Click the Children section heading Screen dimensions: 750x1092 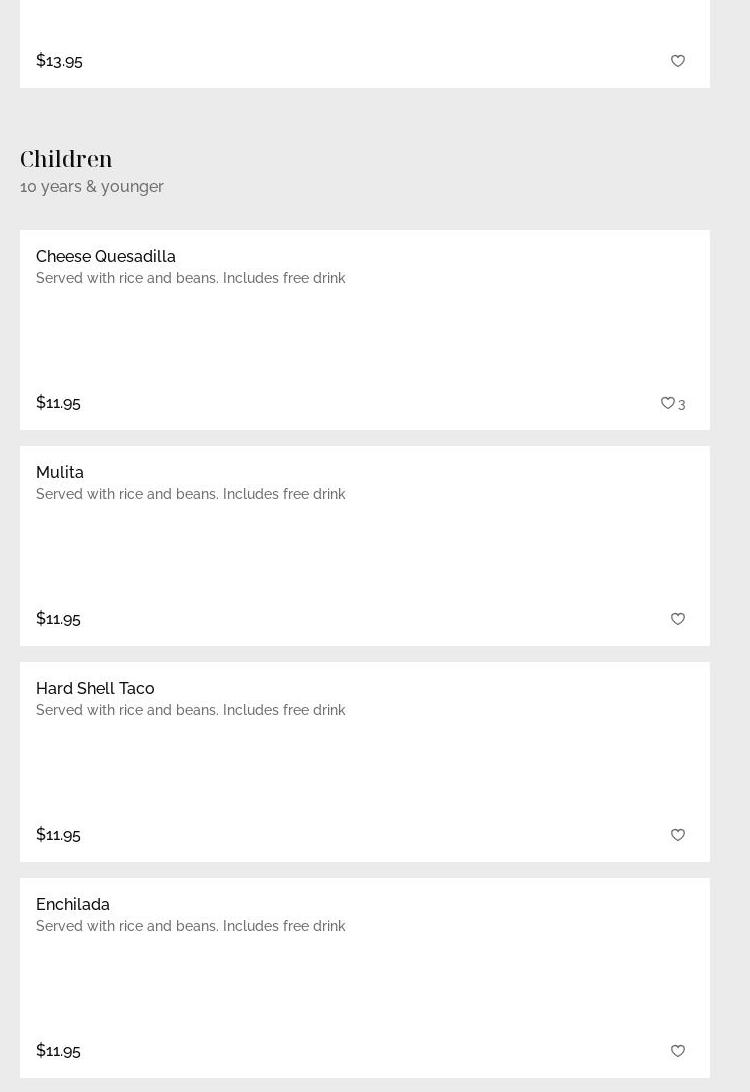(x=66, y=158)
